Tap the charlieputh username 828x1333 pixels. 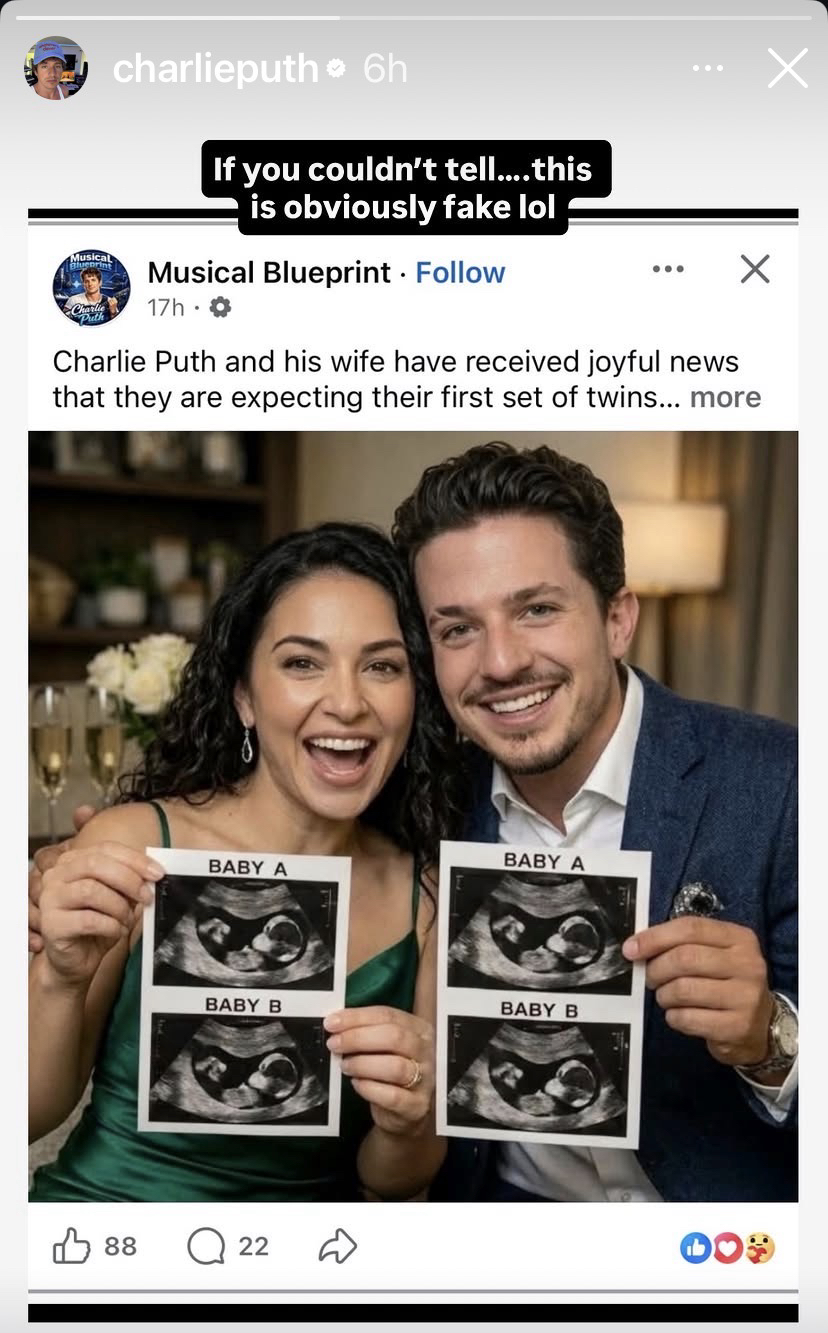(x=216, y=68)
